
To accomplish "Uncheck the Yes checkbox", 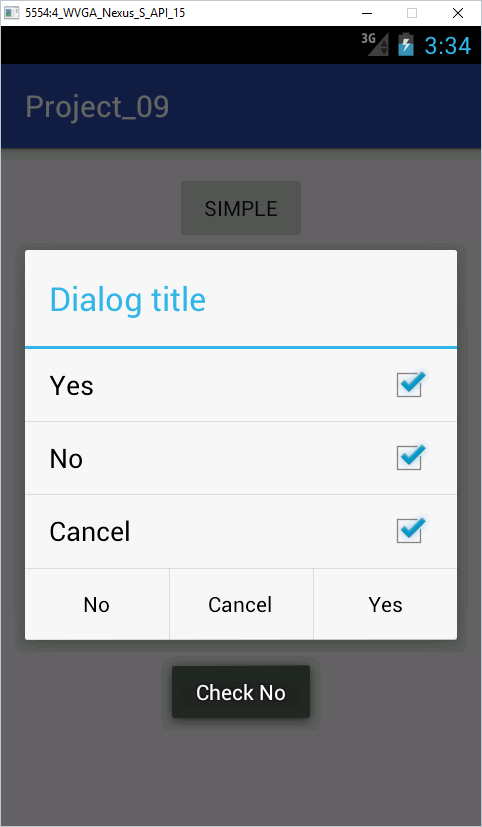I will pos(411,384).
